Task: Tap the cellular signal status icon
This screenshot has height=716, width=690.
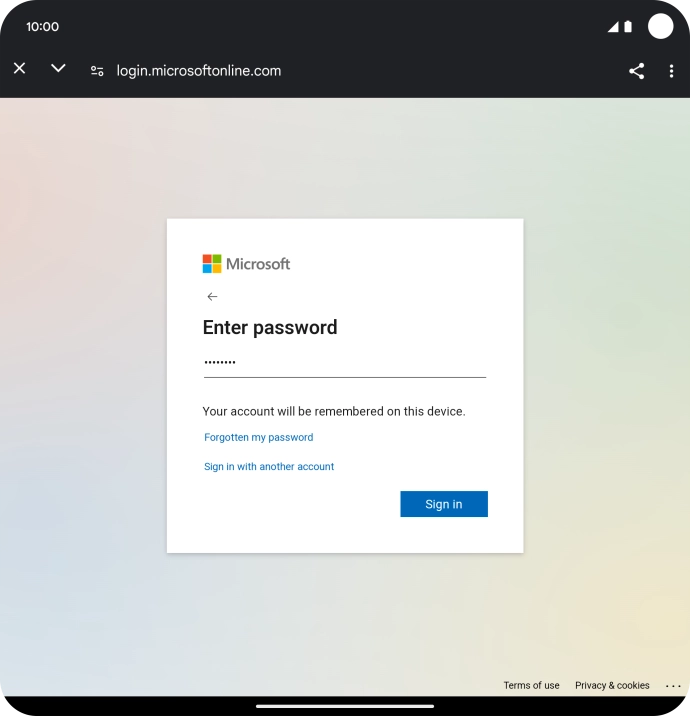Action: click(613, 27)
